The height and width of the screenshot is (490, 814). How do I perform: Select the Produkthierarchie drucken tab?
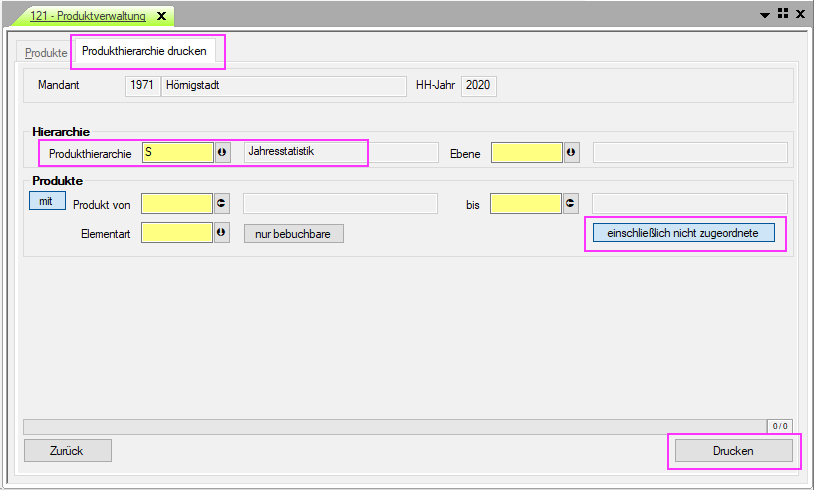(146, 51)
